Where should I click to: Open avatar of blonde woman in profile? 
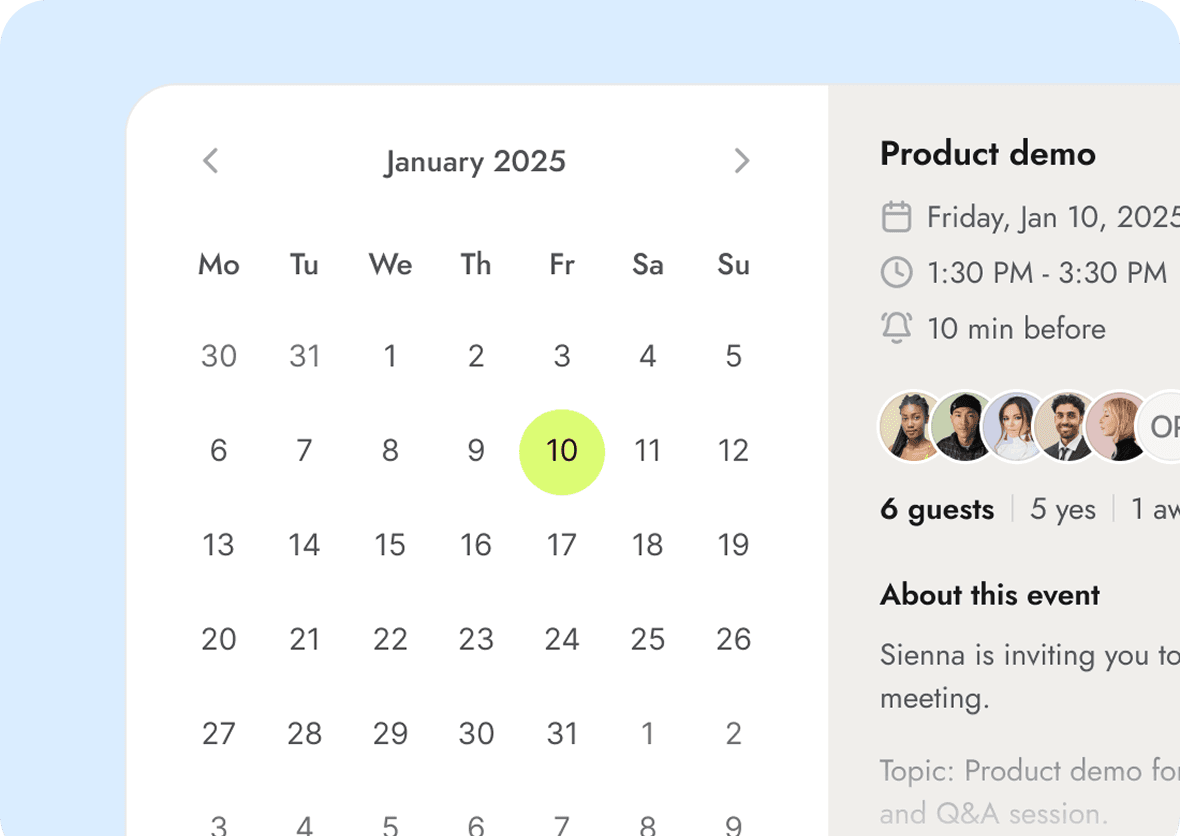[1118, 426]
